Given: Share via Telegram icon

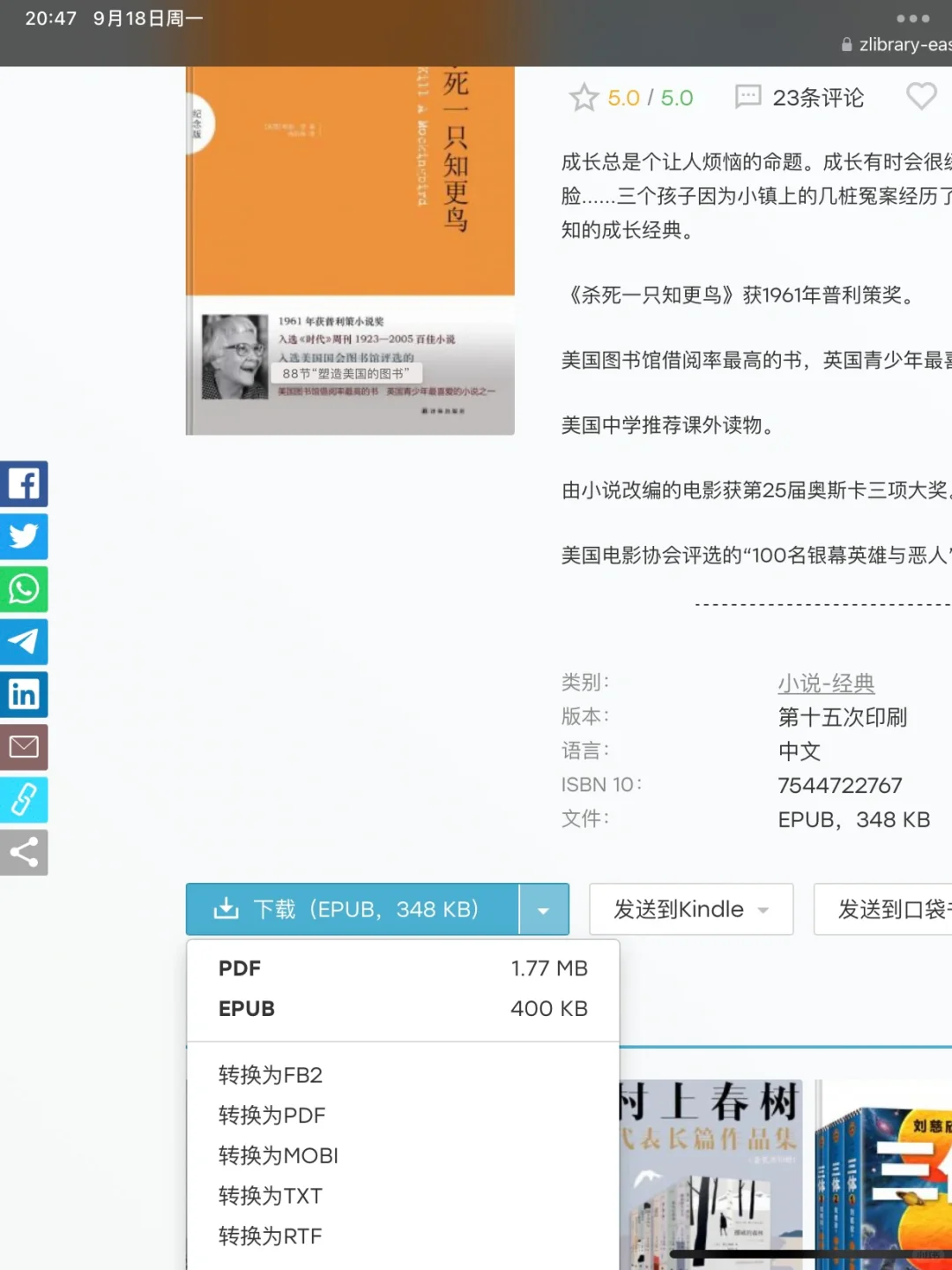Looking at the screenshot, I should (x=24, y=641).
